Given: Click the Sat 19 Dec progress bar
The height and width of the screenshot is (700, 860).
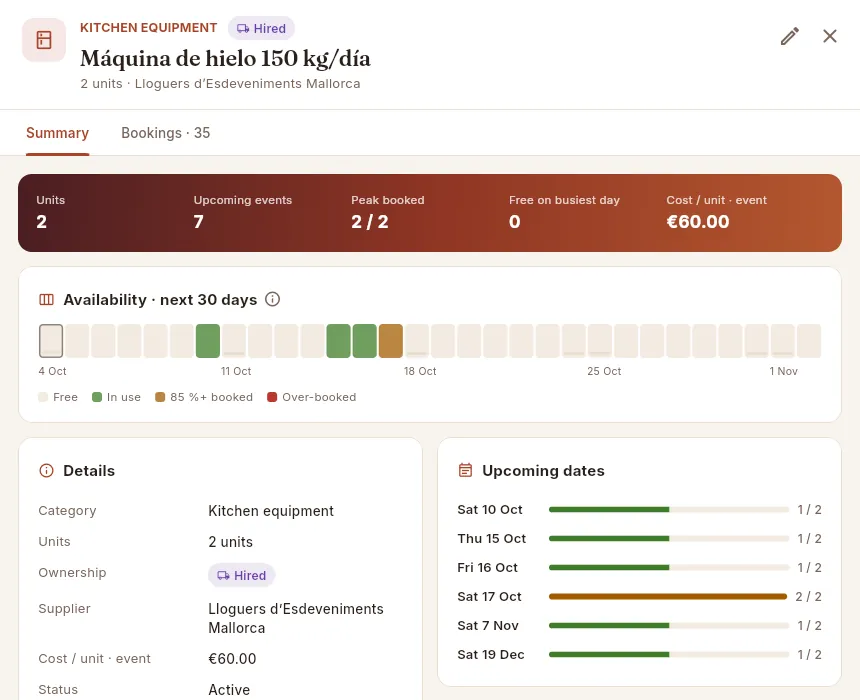Looking at the screenshot, I should 669,654.
